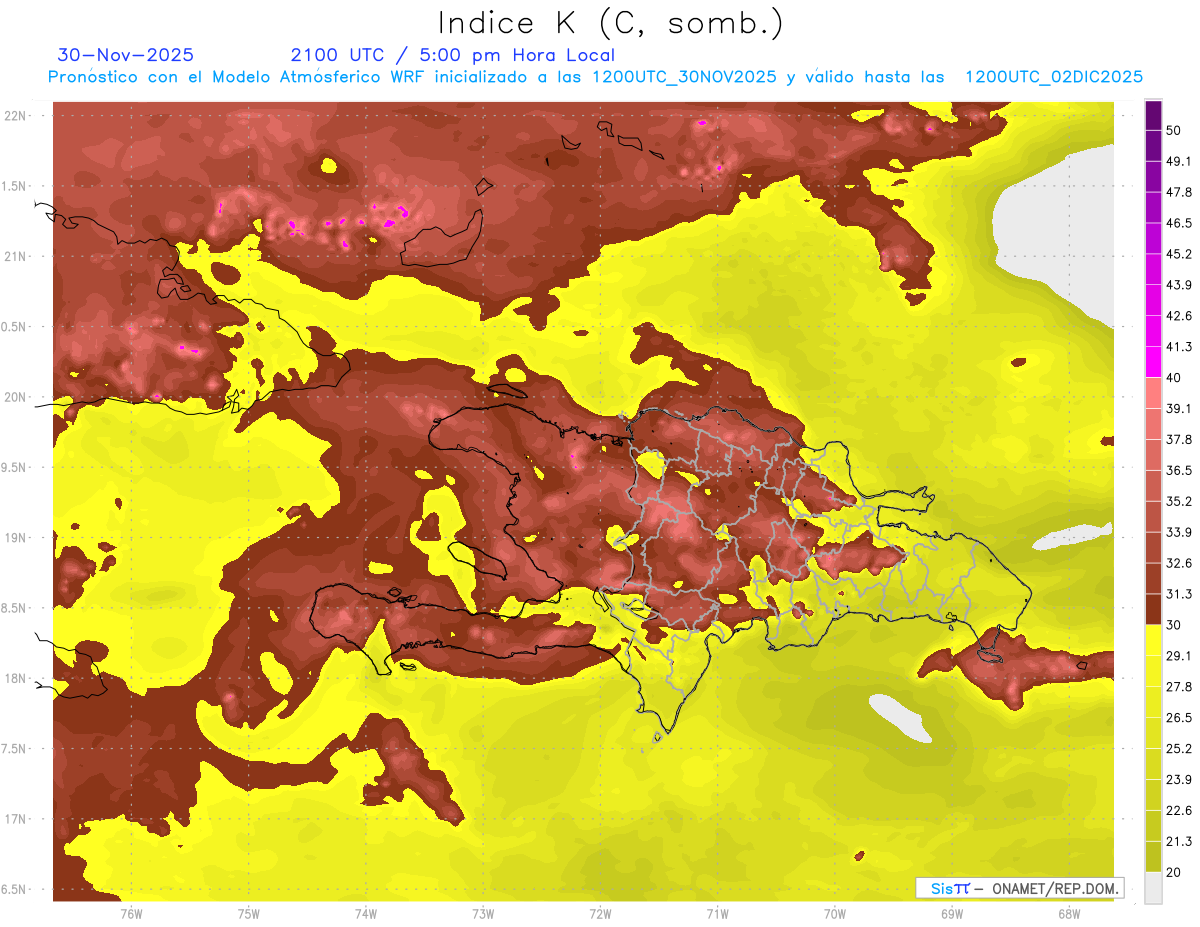Click the "46.5" colorbar value

pyautogui.click(x=1179, y=223)
